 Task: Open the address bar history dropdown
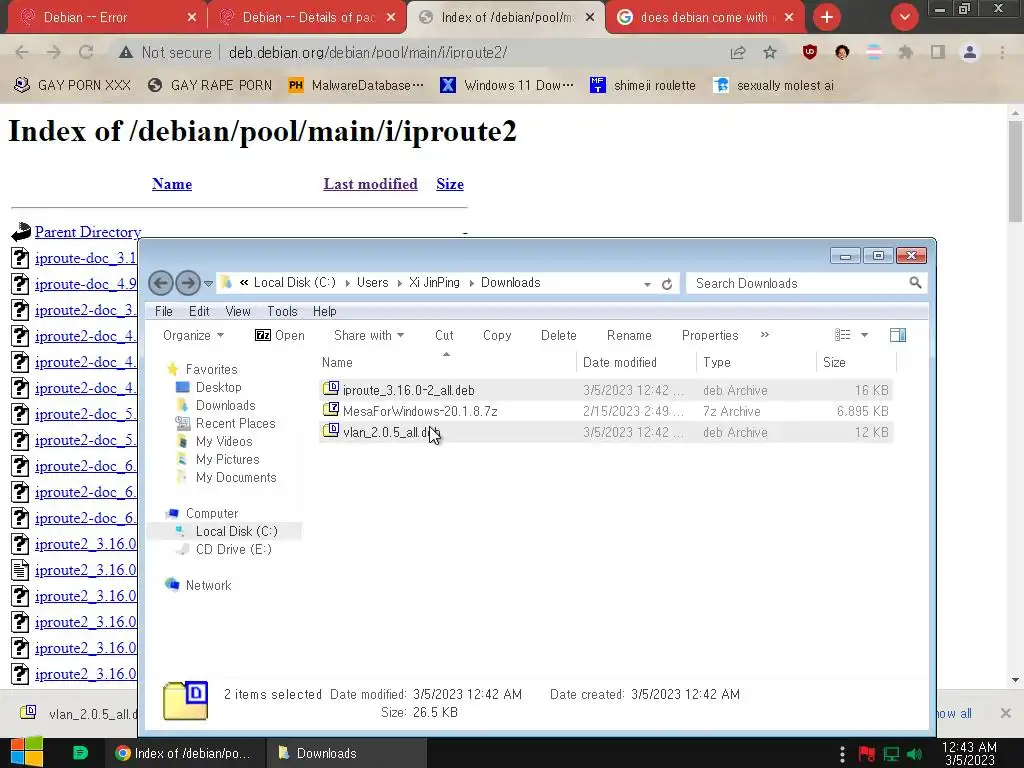(647, 284)
